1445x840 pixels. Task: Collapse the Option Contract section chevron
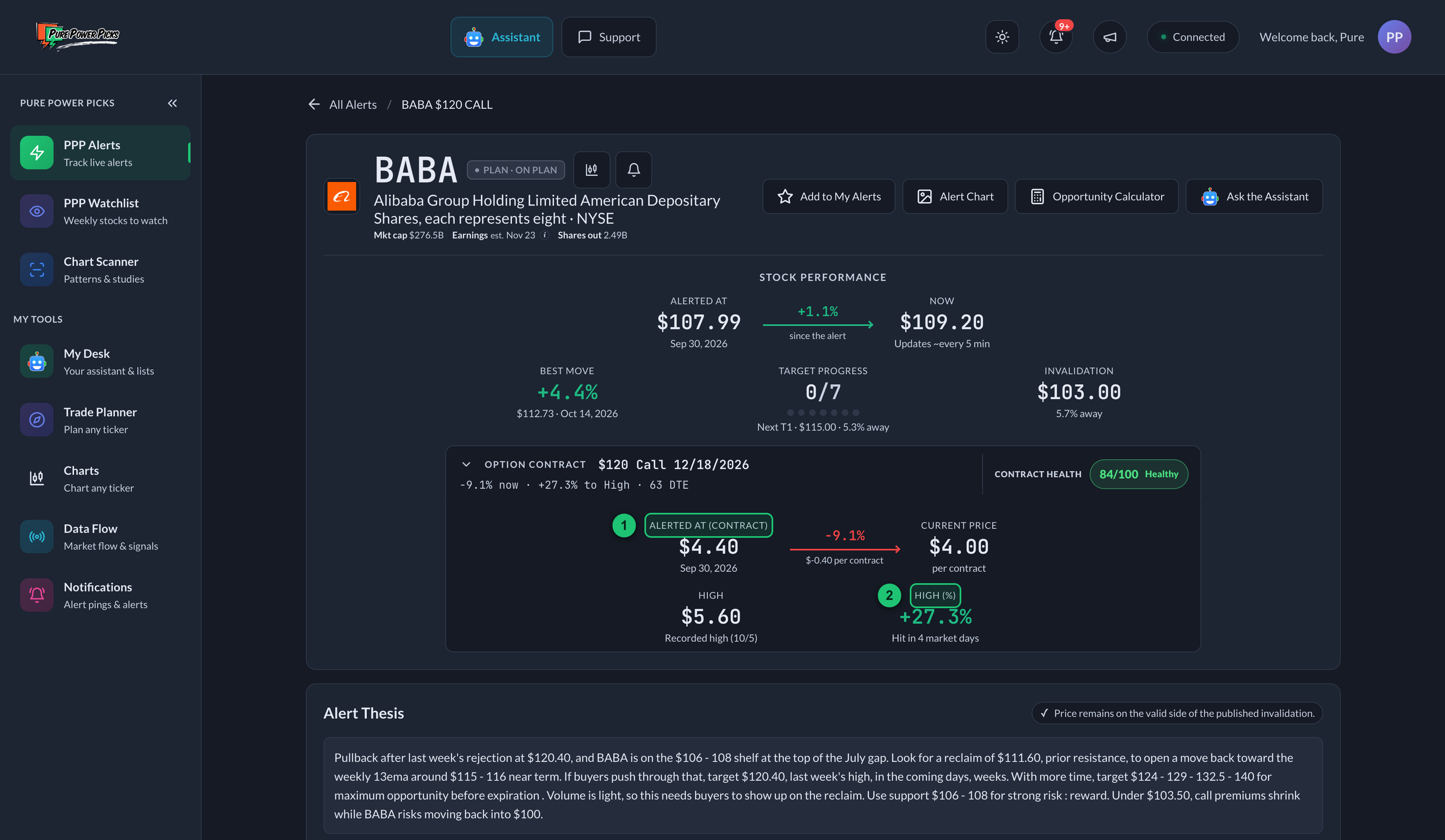[466, 464]
